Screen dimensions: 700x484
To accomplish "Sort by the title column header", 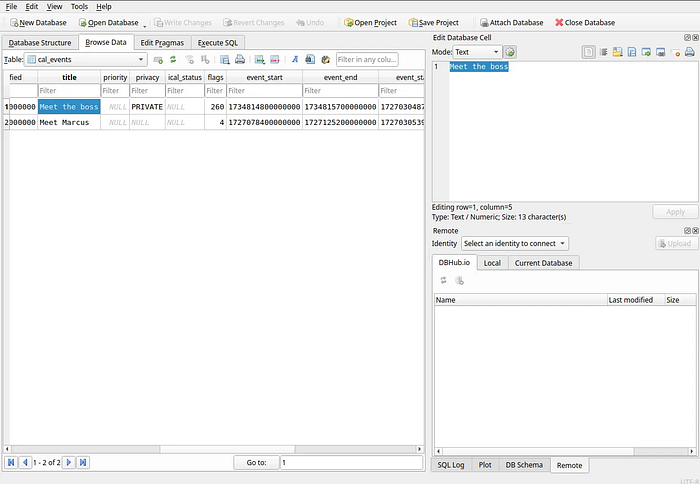I will 69,77.
